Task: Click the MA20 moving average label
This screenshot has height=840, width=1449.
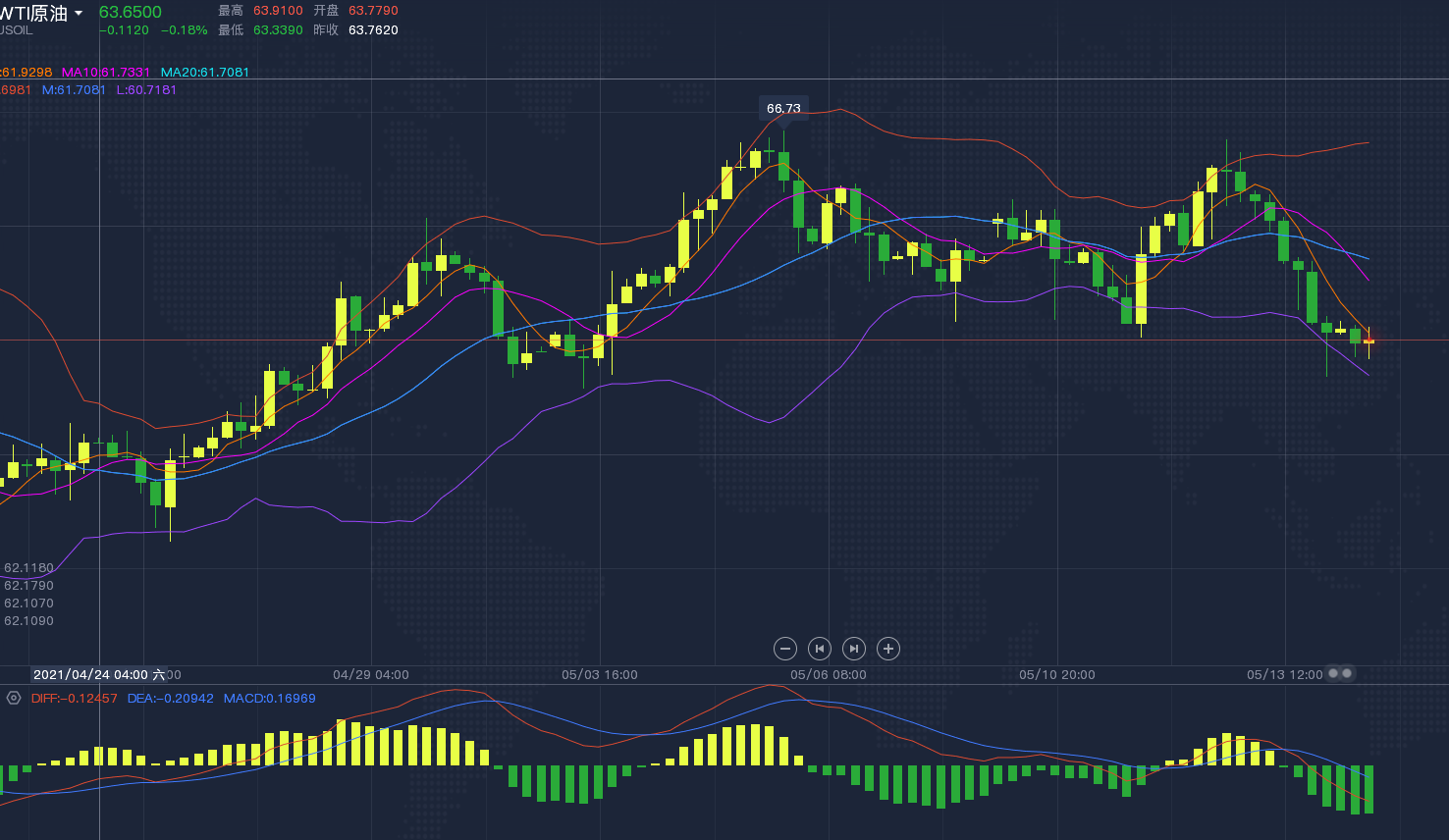Action: coord(205,73)
